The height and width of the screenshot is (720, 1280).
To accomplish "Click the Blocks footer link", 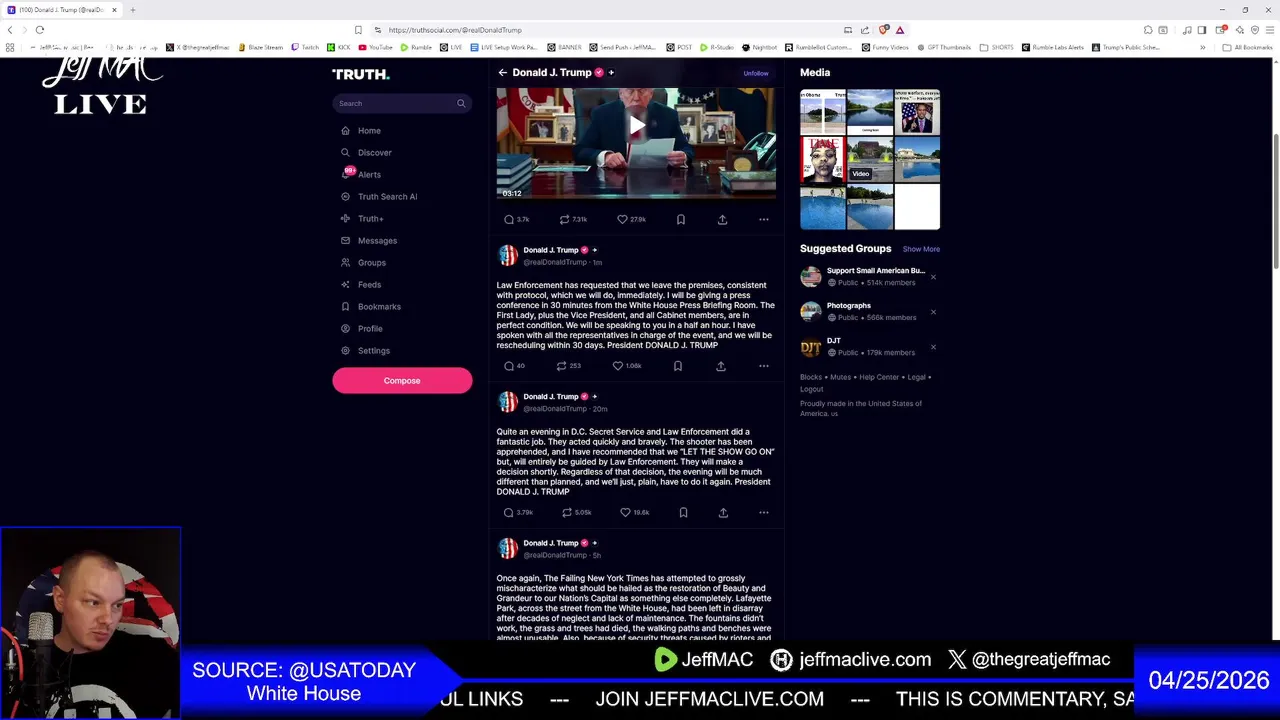I will [x=811, y=377].
